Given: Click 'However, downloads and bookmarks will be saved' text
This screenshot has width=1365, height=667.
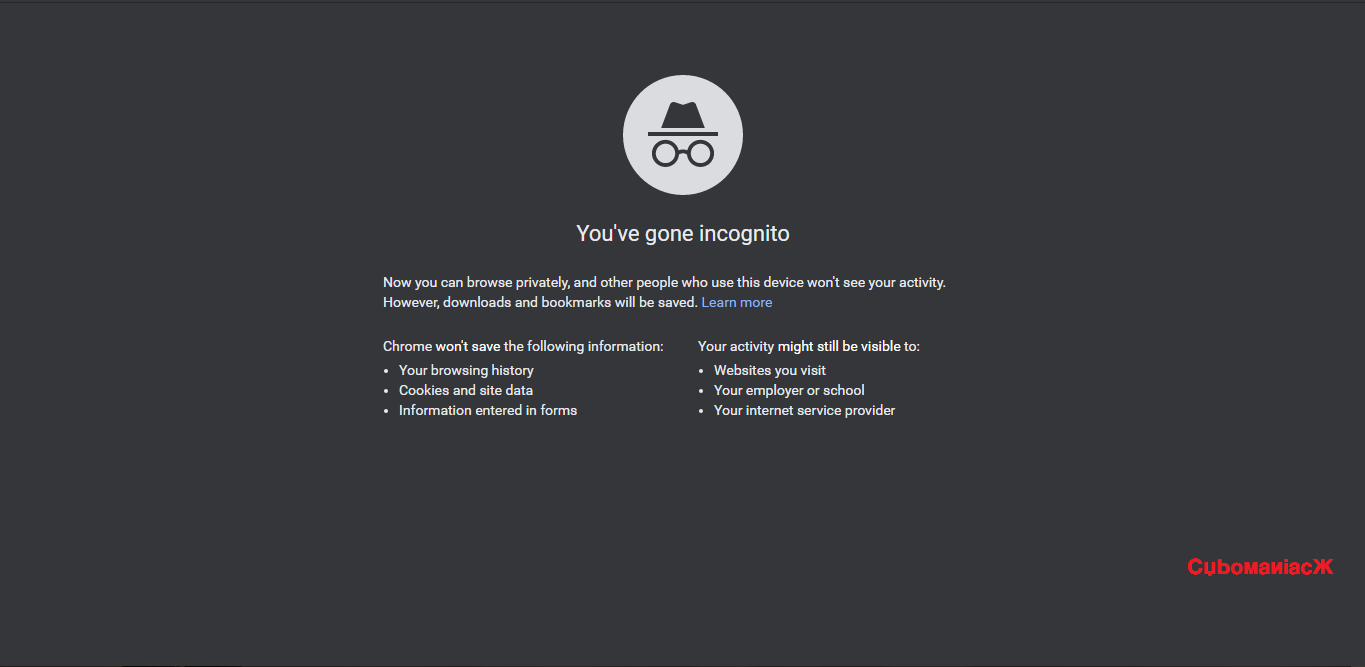Looking at the screenshot, I should (540, 302).
